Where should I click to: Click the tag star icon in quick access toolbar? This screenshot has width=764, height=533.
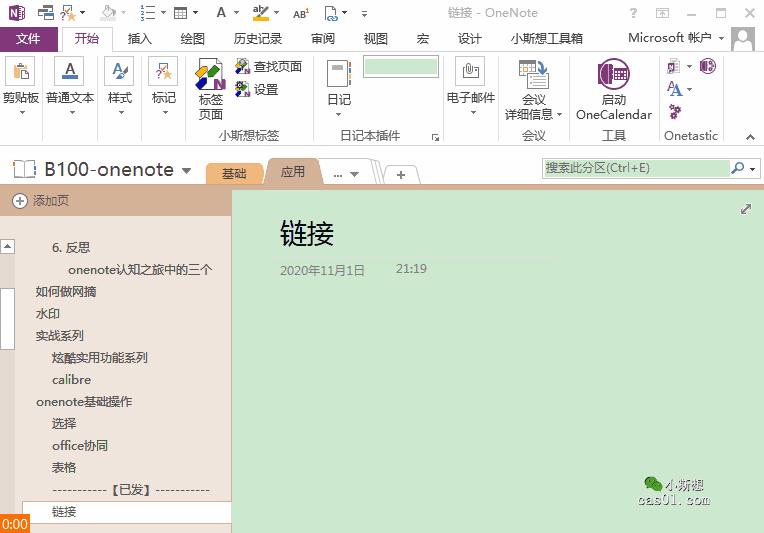[68, 13]
